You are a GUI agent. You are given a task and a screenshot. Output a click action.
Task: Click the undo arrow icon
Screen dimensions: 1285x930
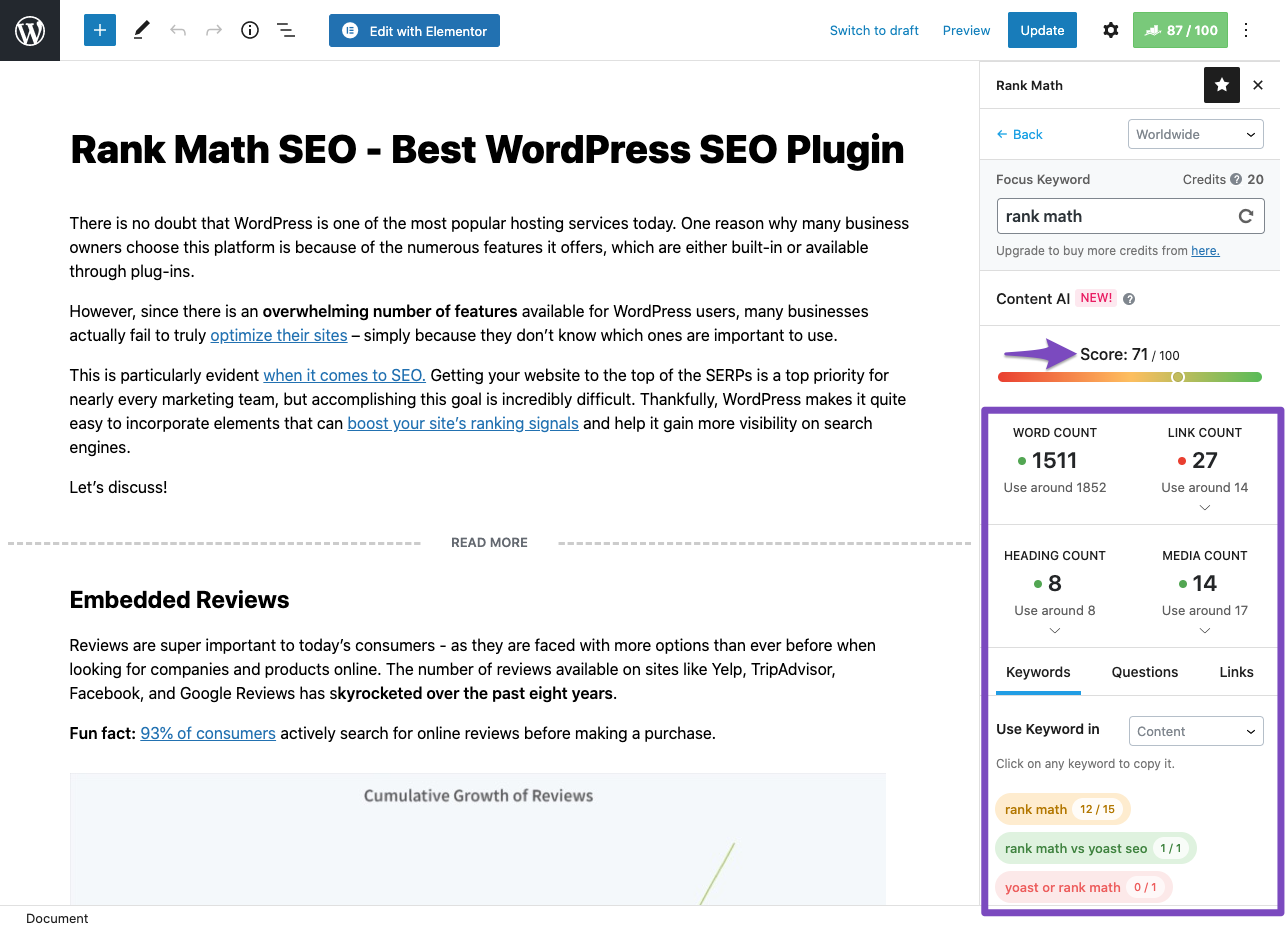(x=178, y=30)
